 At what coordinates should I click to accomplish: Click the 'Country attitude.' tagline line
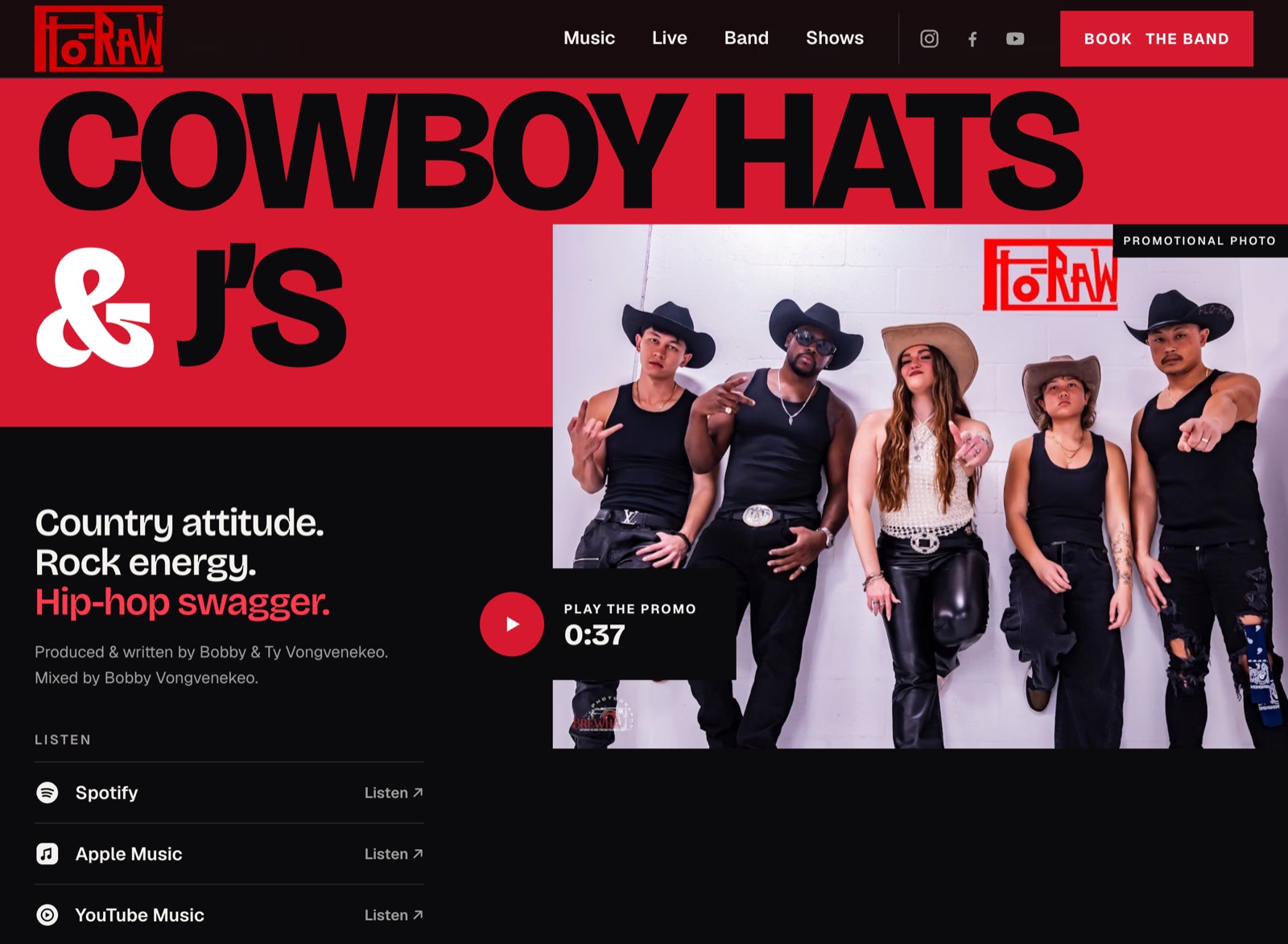pyautogui.click(x=180, y=523)
